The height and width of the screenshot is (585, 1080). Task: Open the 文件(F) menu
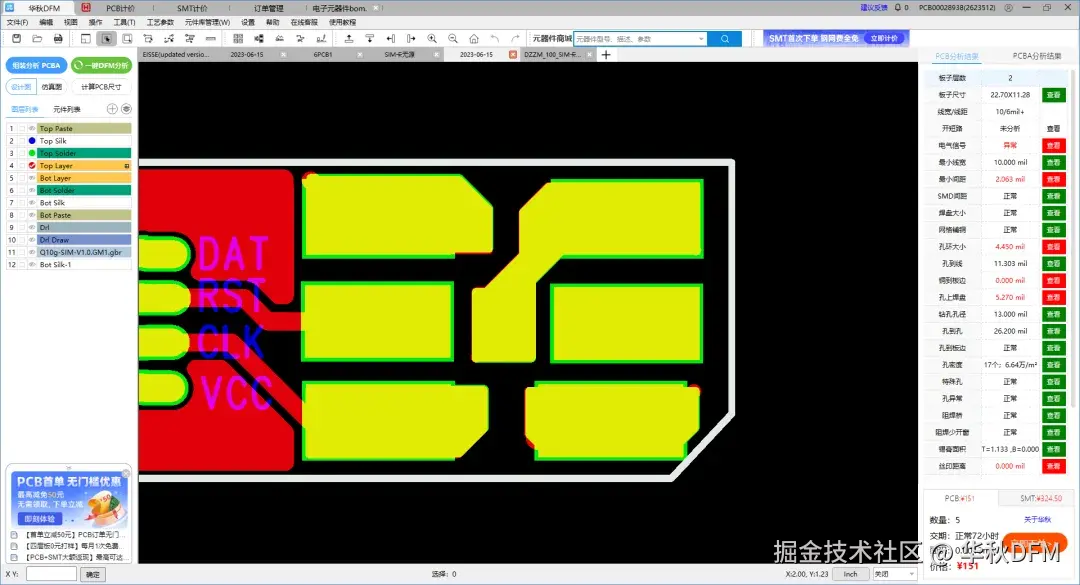pos(17,22)
